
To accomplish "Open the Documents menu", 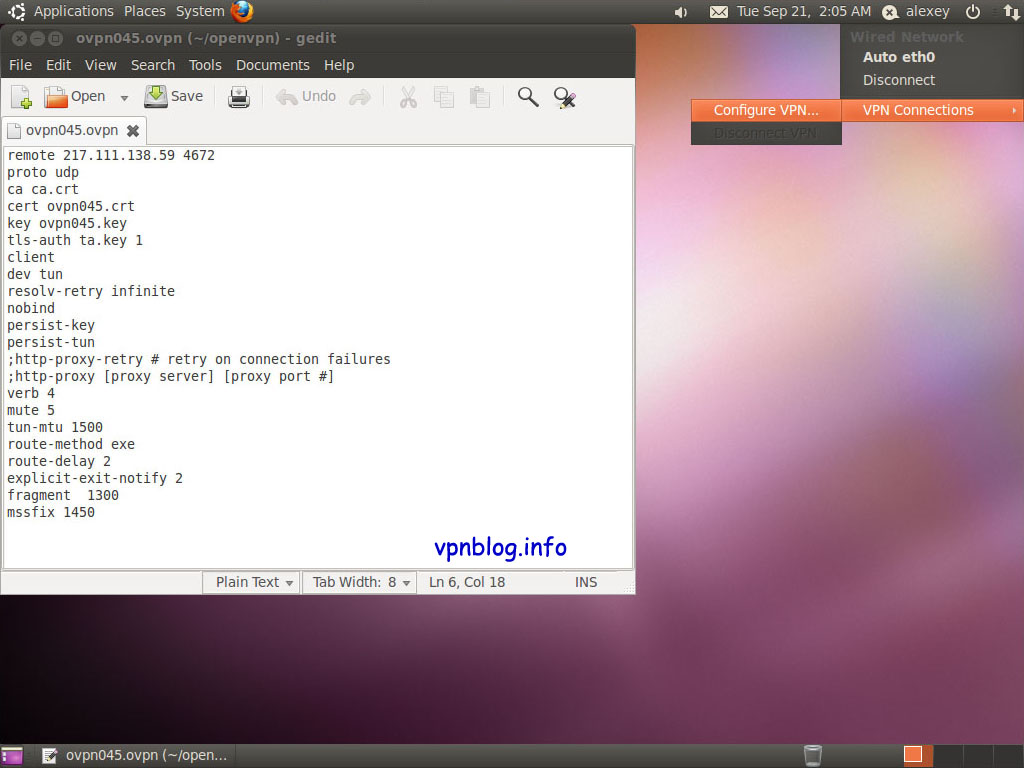I will click(272, 65).
